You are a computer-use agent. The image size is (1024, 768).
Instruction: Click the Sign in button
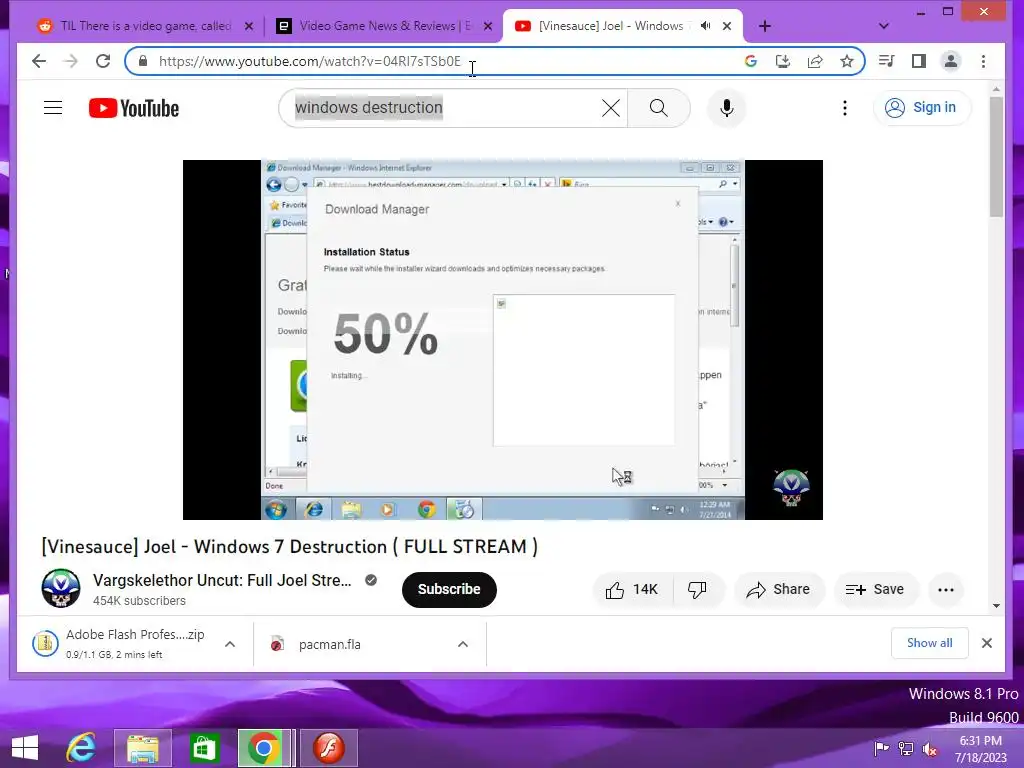[921, 108]
